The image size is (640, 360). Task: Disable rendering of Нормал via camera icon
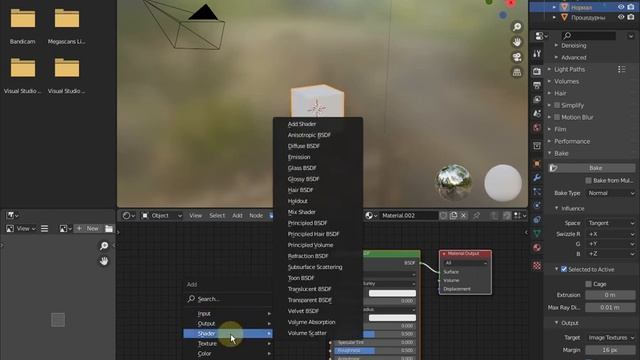(631, 7)
